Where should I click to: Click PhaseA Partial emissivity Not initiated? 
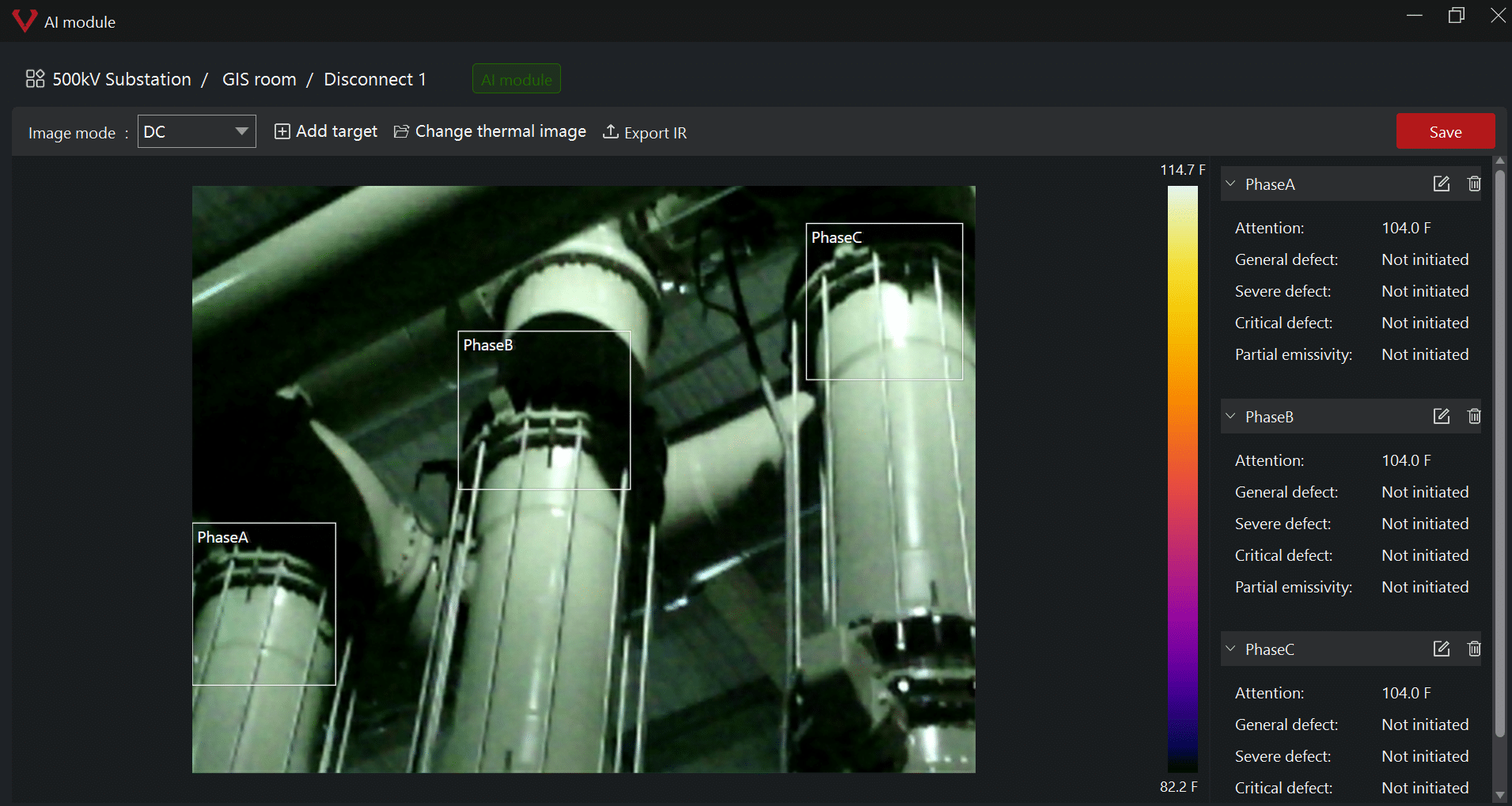[1425, 354]
